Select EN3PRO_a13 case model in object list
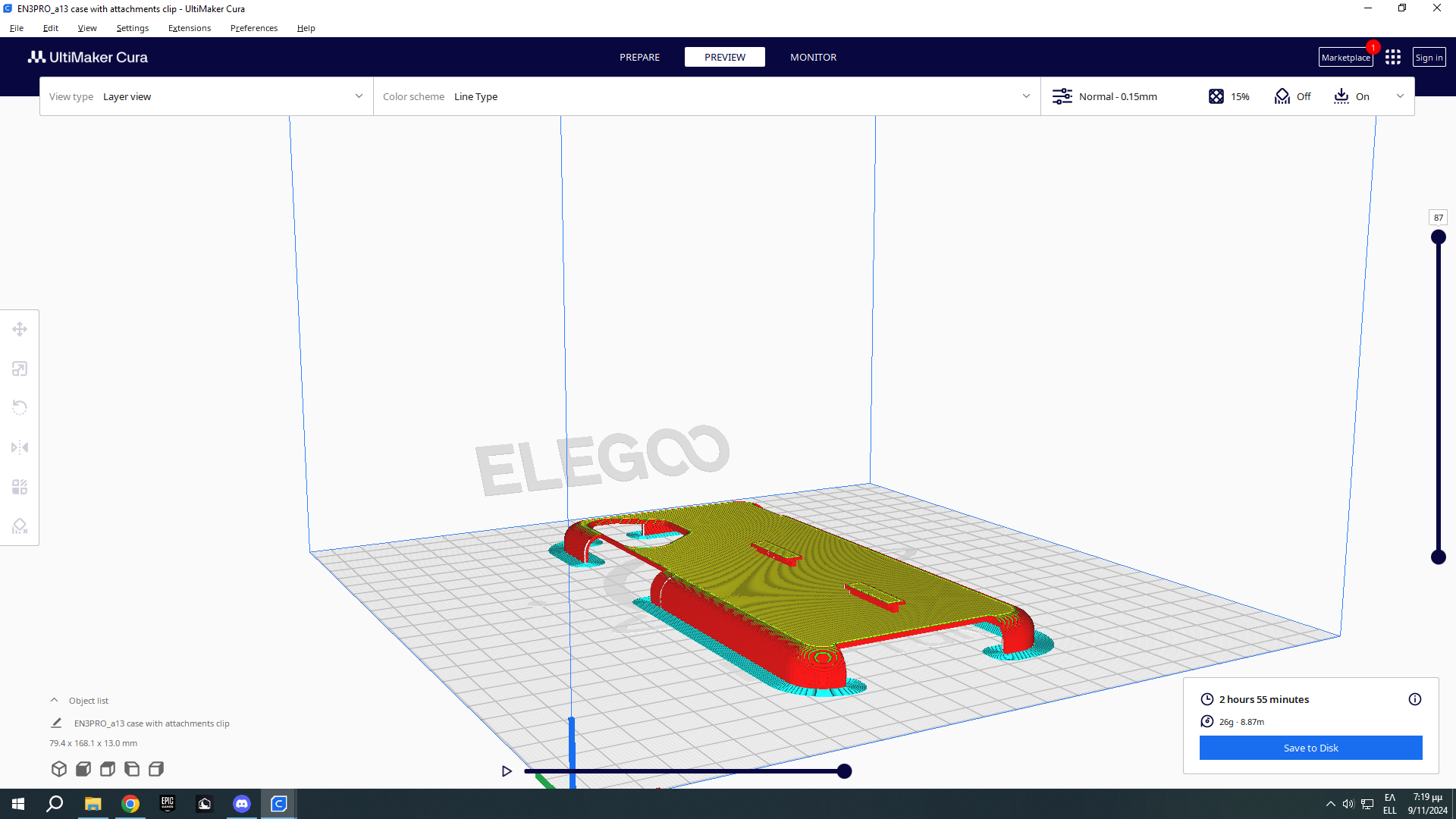This screenshot has width=1456, height=819. 152,723
